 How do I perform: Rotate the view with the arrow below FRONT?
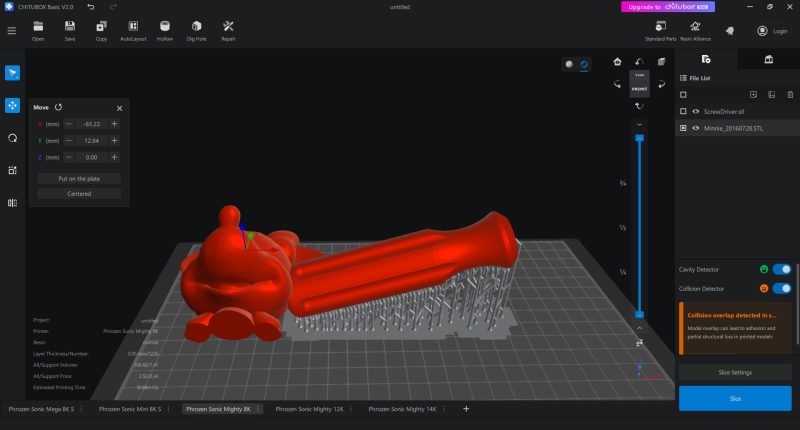click(x=639, y=106)
